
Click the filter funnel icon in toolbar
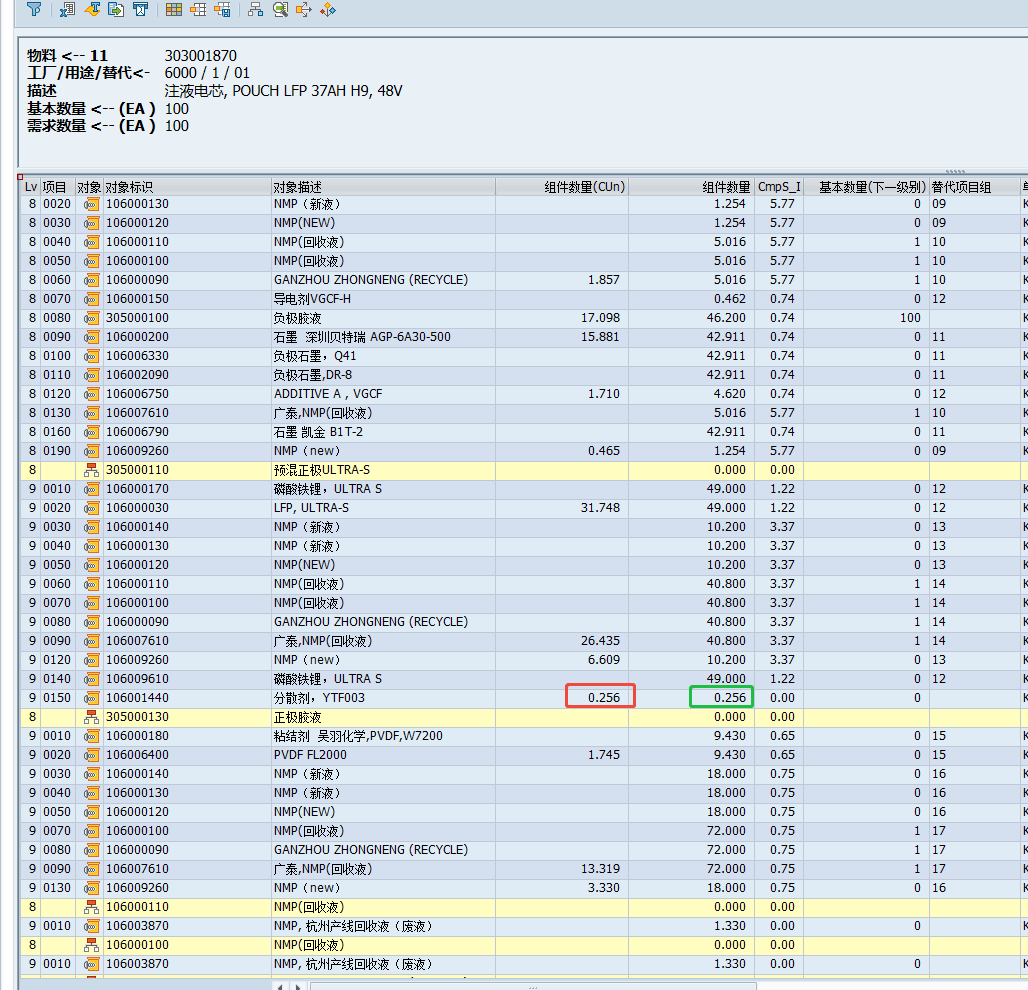34,9
